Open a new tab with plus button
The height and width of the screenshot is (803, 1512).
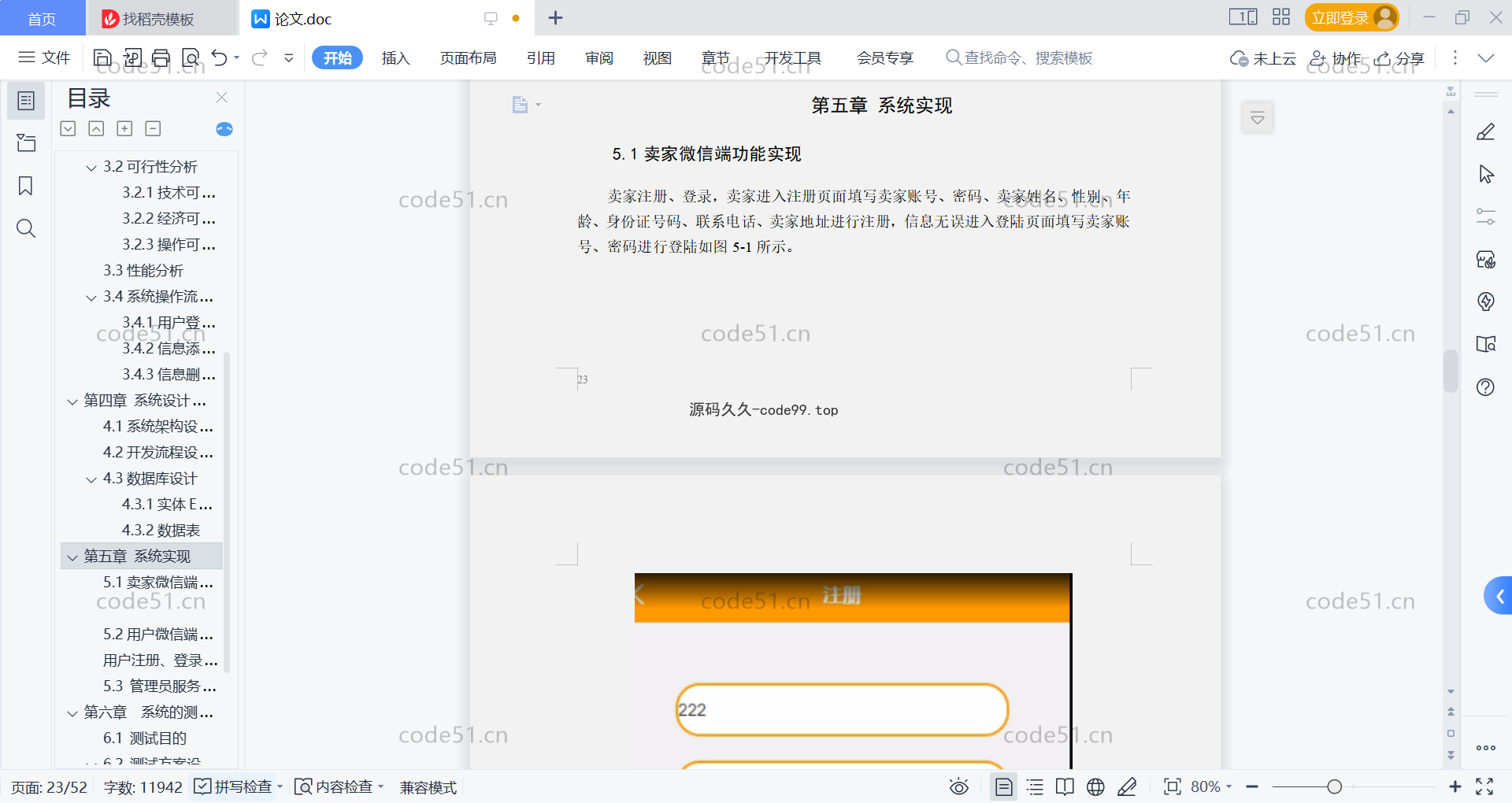(x=555, y=17)
